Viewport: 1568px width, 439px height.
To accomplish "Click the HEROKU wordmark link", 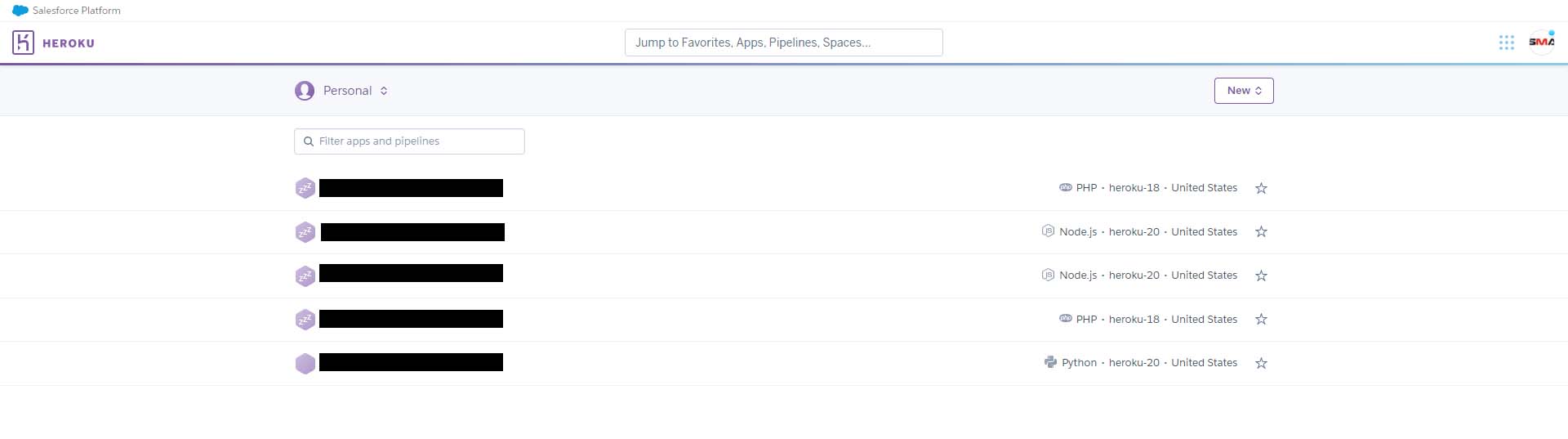I will click(69, 43).
